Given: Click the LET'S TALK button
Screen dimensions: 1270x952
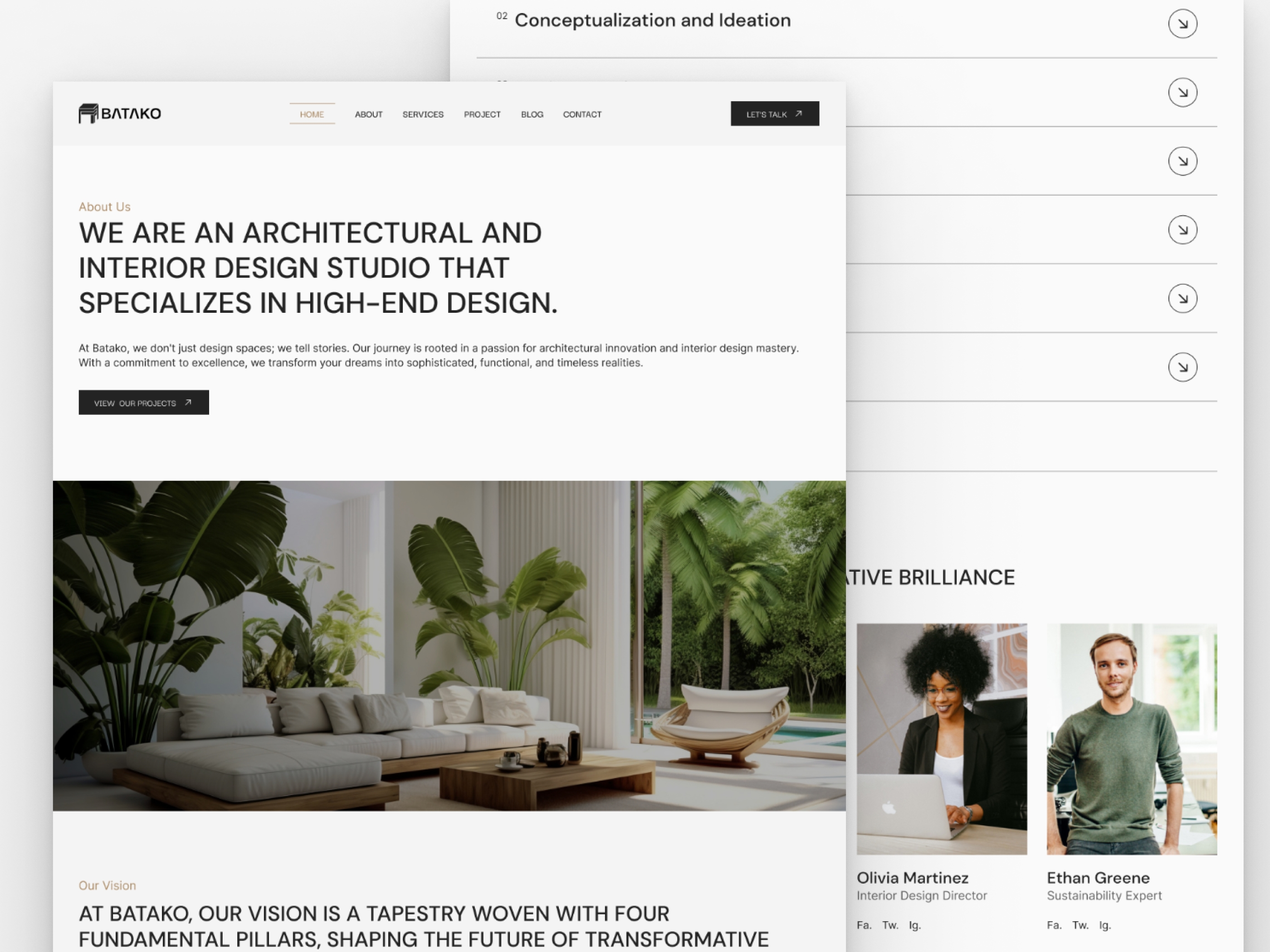Looking at the screenshot, I should [776, 113].
